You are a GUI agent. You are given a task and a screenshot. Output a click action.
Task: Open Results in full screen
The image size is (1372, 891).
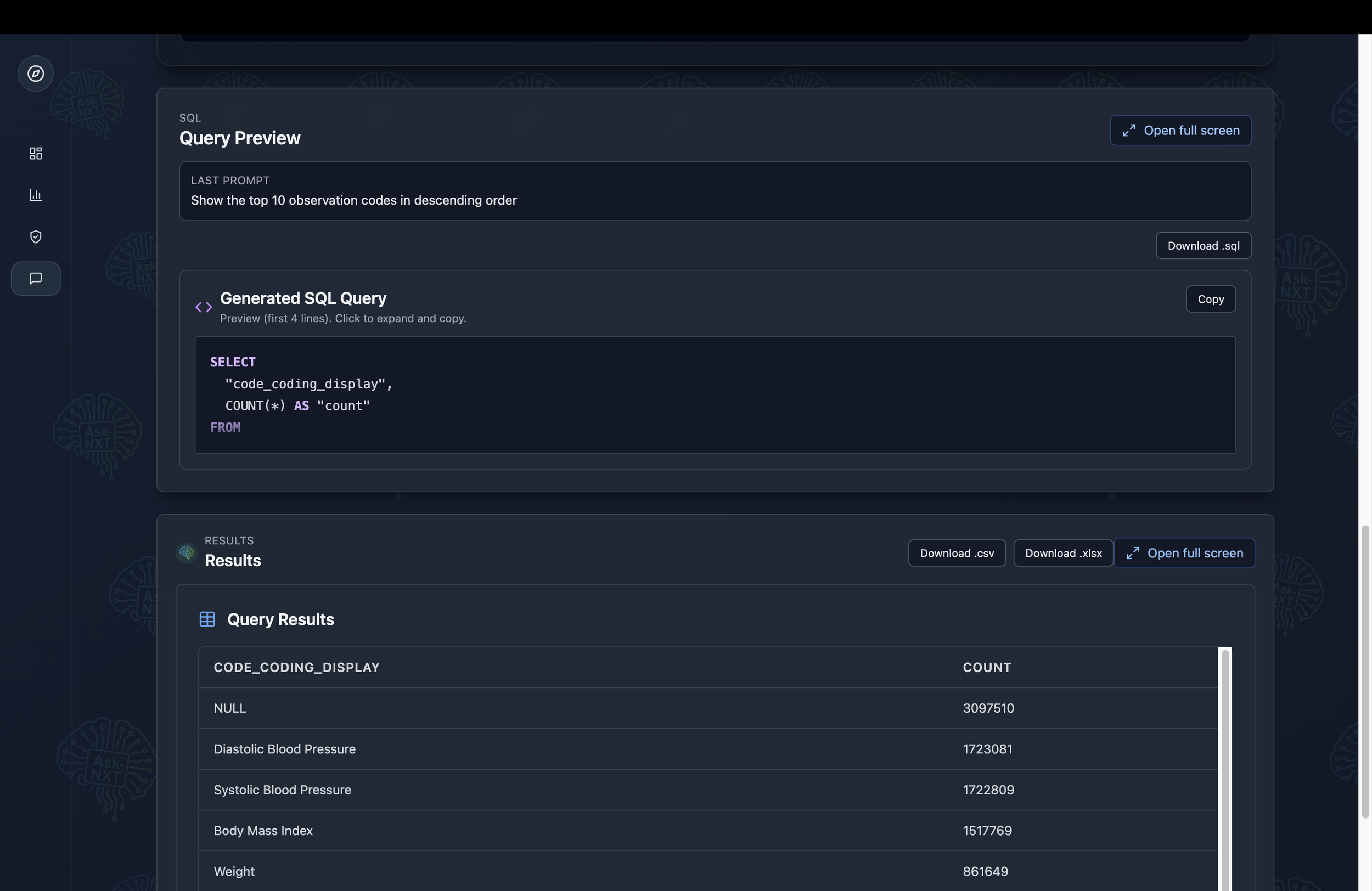point(1184,553)
